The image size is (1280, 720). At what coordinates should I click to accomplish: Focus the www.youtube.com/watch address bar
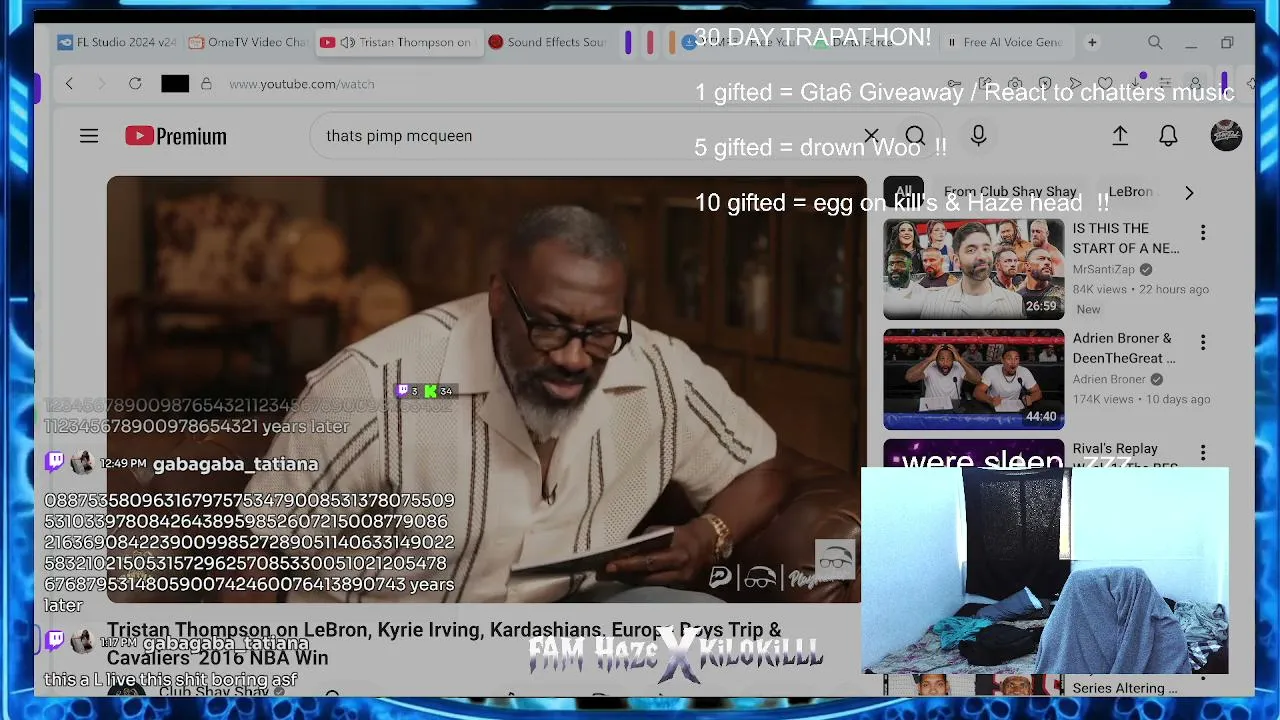coord(302,84)
